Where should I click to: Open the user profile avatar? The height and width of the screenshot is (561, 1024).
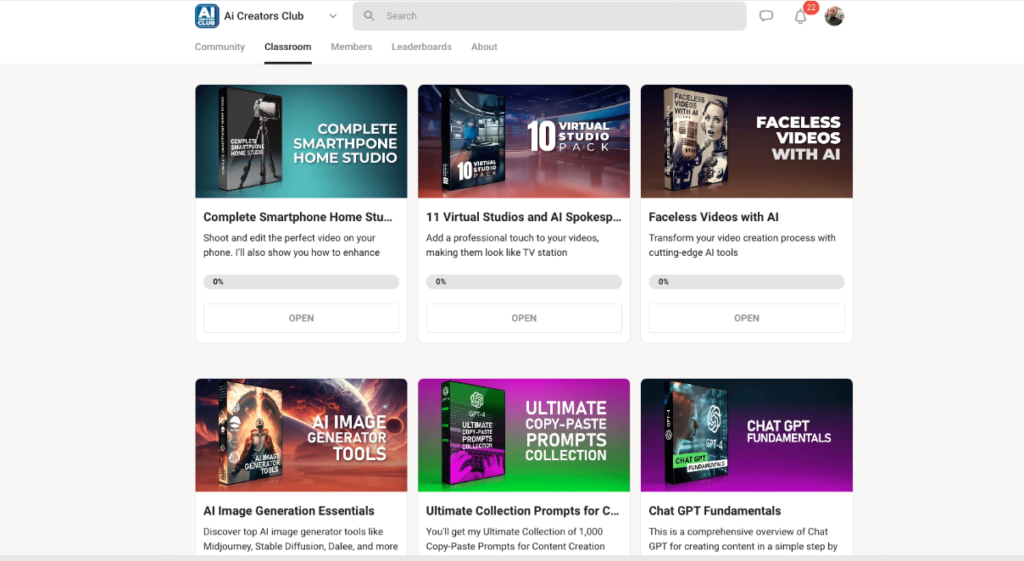(834, 16)
